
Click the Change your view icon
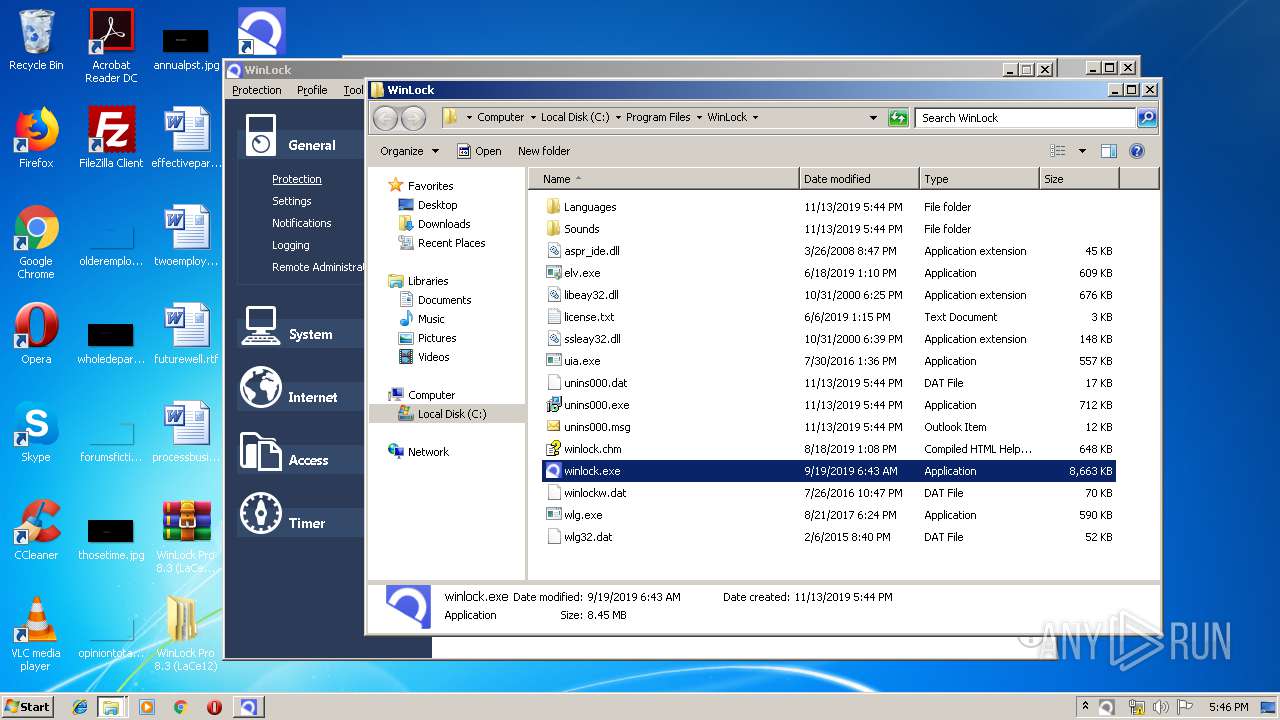click(x=1058, y=151)
